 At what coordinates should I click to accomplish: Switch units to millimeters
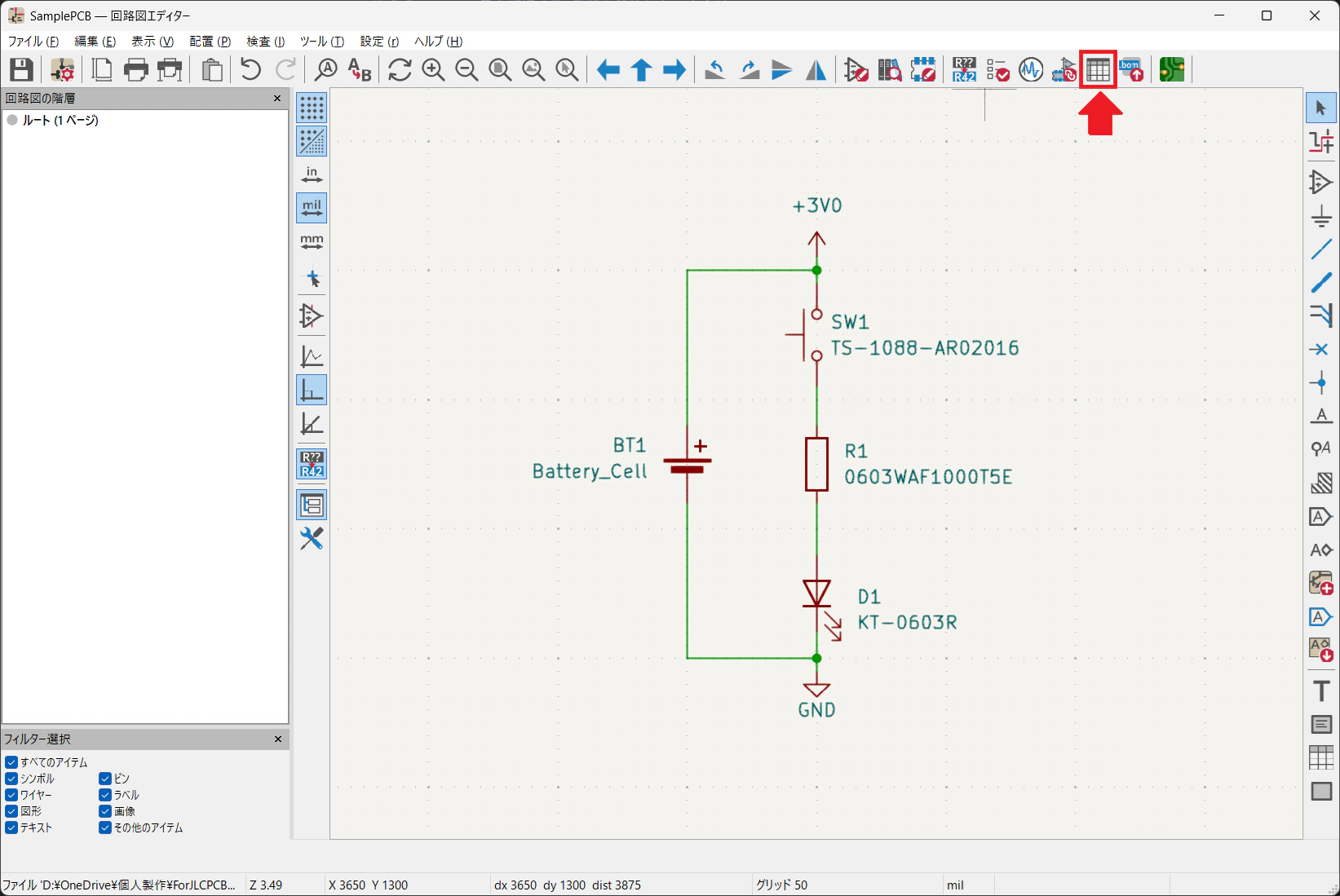[x=312, y=241]
